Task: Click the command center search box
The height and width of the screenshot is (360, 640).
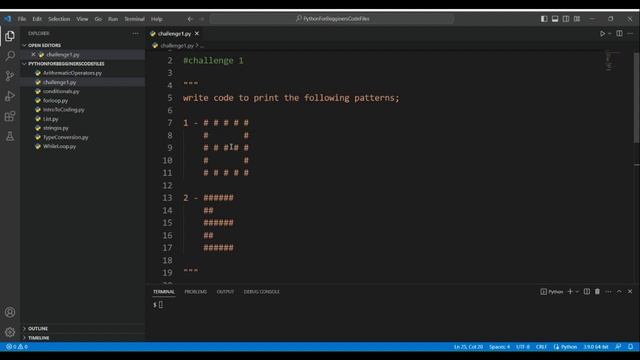Action: [332, 19]
